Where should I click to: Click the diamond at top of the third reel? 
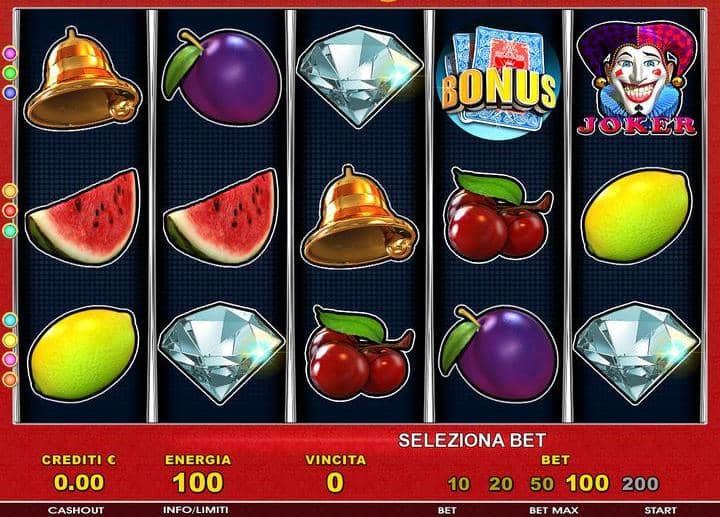tap(360, 77)
